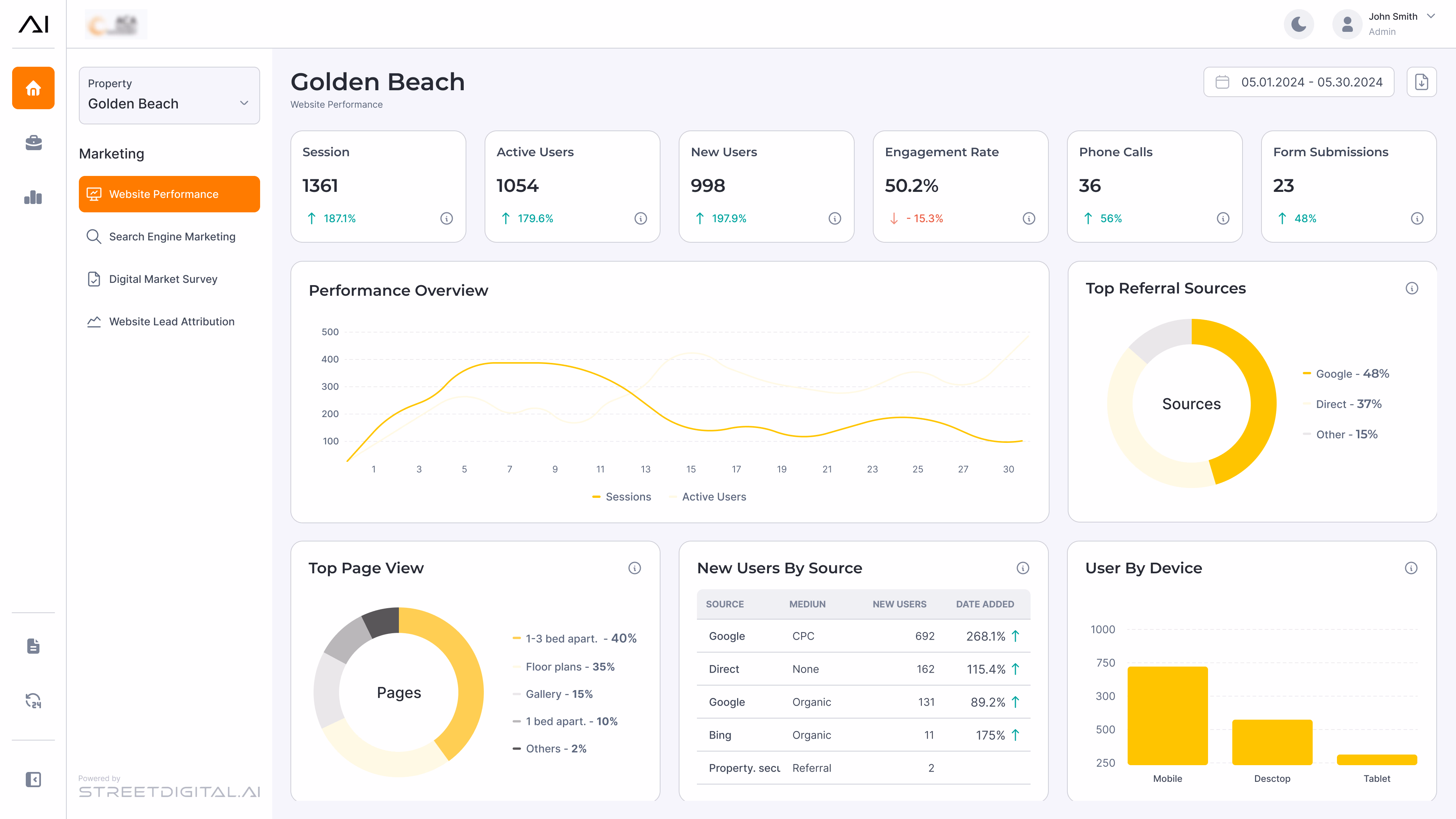
Task: Show info for Session card
Action: click(447, 218)
